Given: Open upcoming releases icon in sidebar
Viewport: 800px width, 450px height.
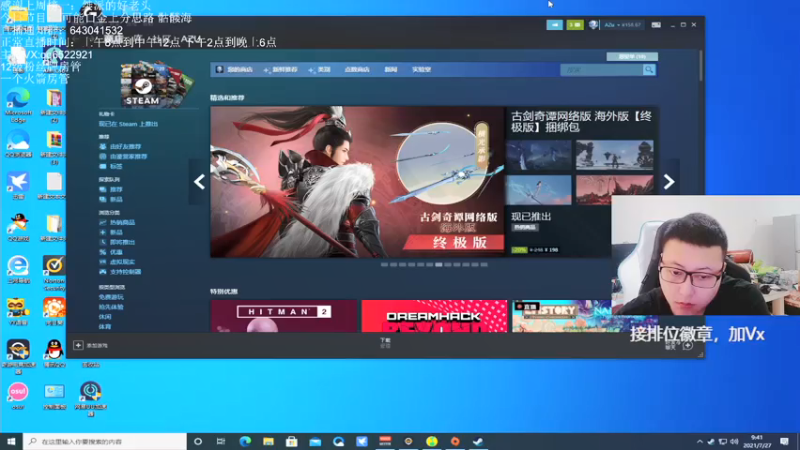Looking at the screenshot, I should [103, 242].
